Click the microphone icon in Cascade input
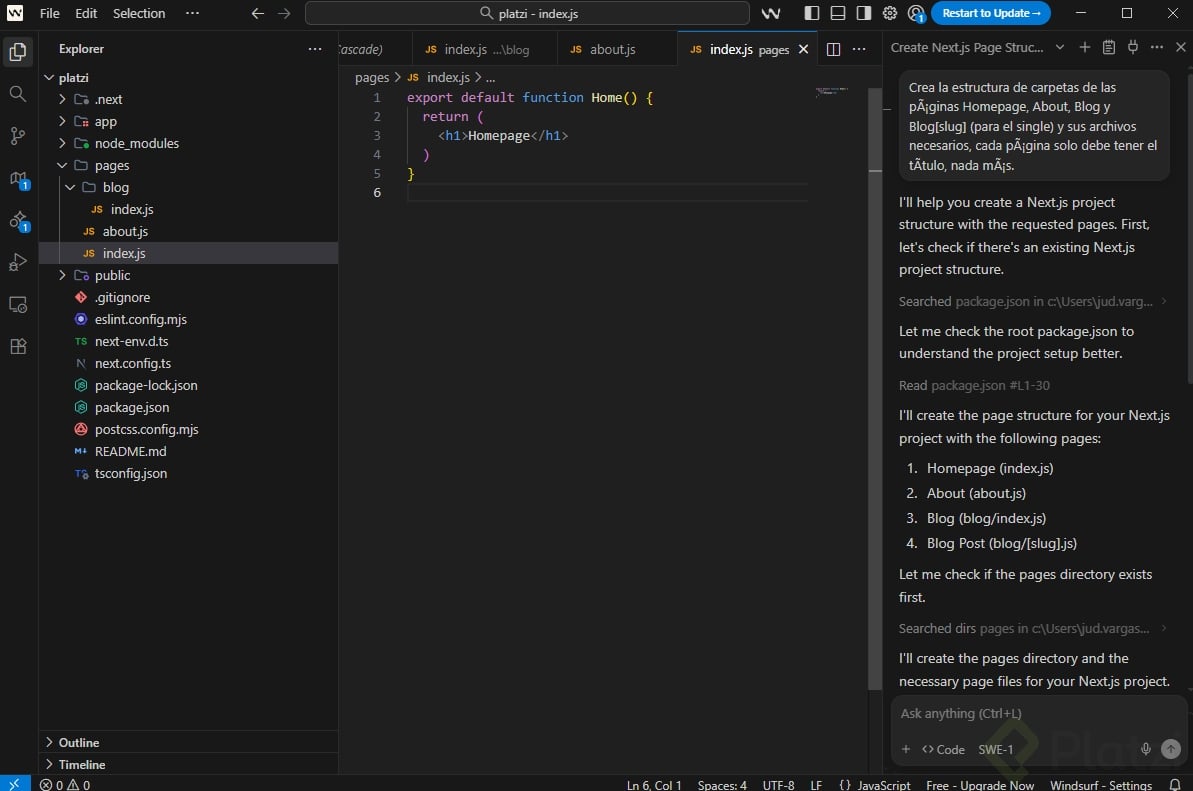This screenshot has width=1193, height=791. click(x=1146, y=749)
